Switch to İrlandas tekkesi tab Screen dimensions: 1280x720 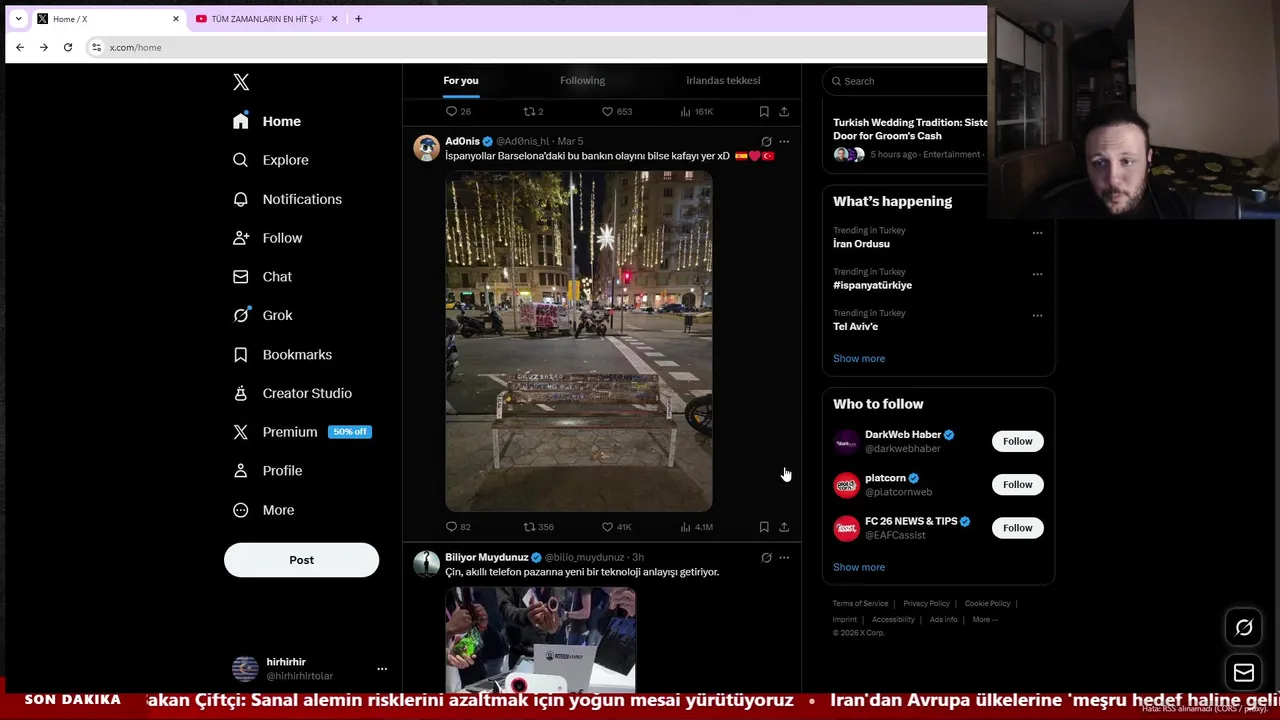point(723,81)
